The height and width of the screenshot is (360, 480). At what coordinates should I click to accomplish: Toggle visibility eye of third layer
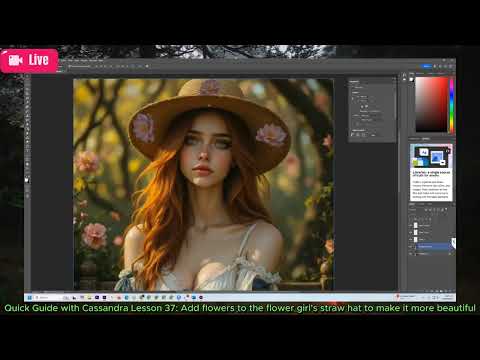click(x=411, y=239)
